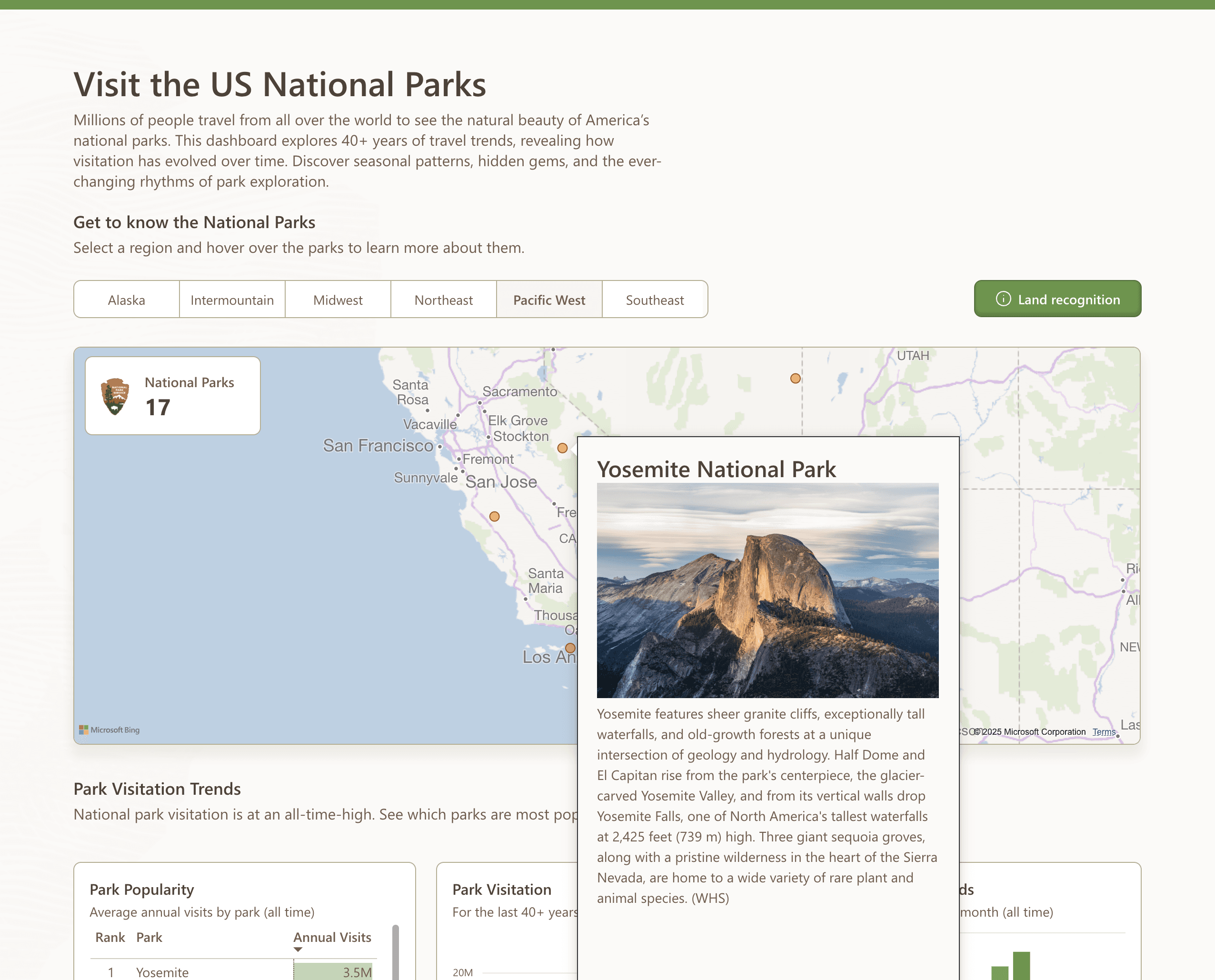Click the Half Dome photo in tooltip

click(767, 590)
